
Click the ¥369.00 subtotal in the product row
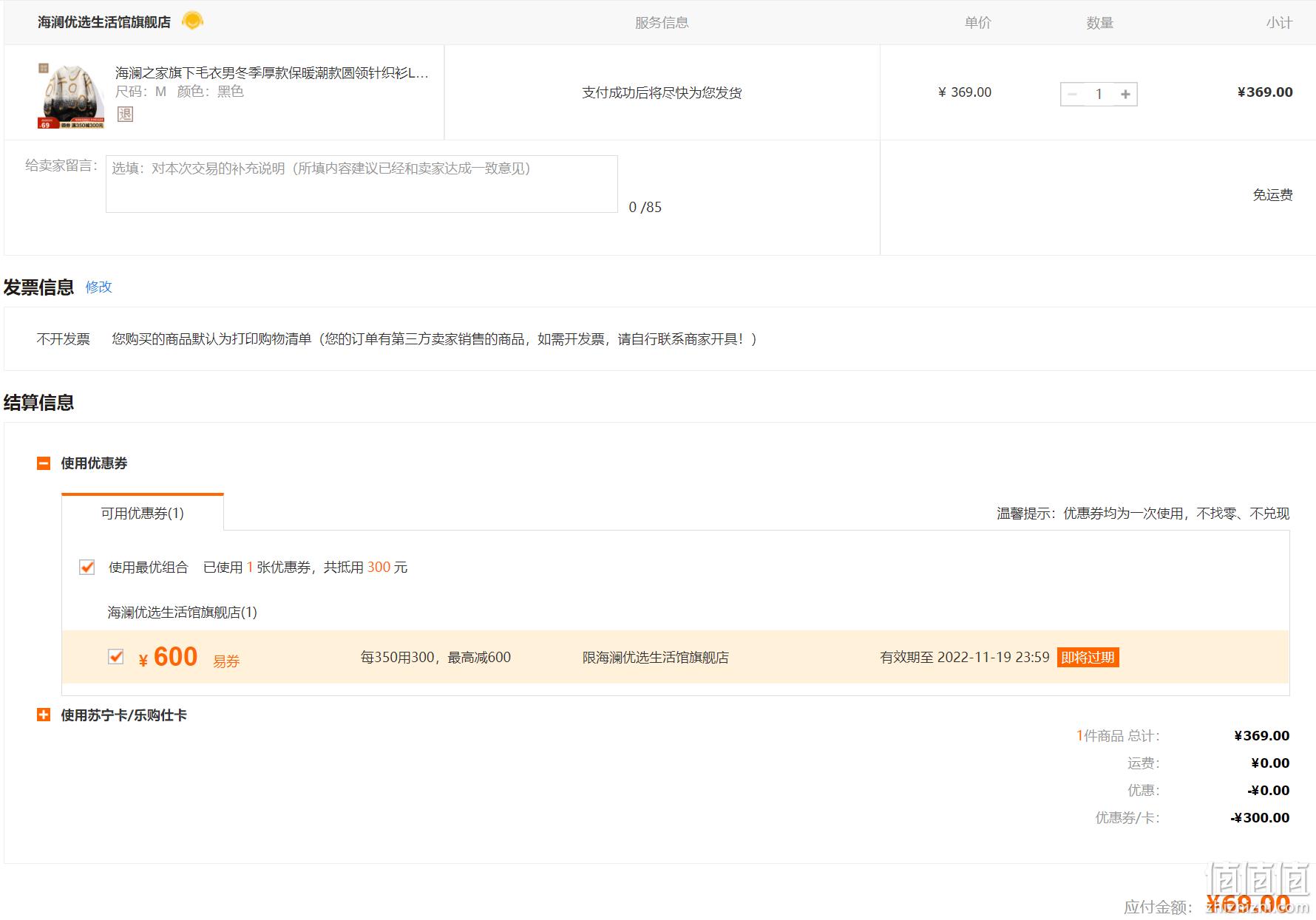1265,92
